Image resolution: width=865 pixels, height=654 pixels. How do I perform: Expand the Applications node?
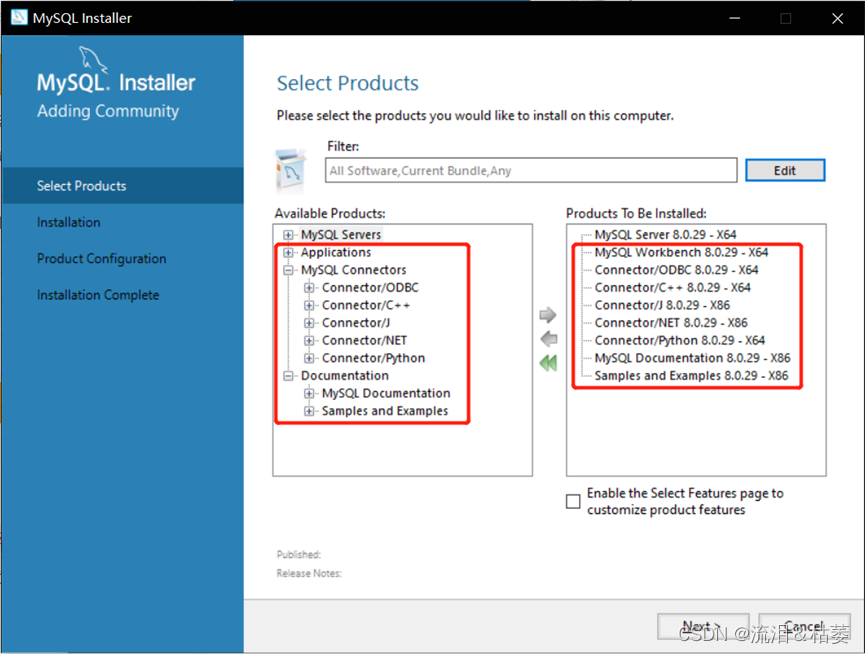coord(288,253)
